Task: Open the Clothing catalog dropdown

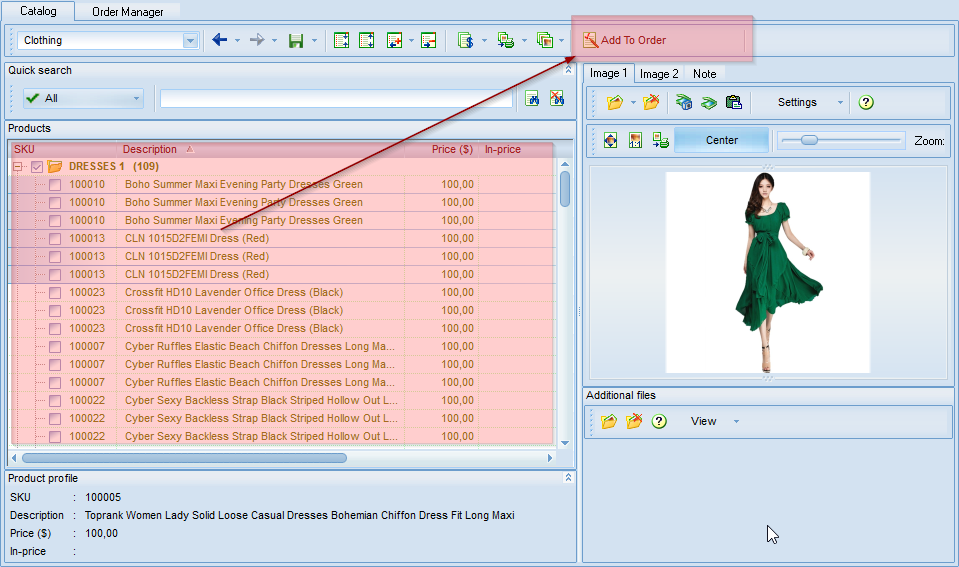Action: [x=190, y=41]
